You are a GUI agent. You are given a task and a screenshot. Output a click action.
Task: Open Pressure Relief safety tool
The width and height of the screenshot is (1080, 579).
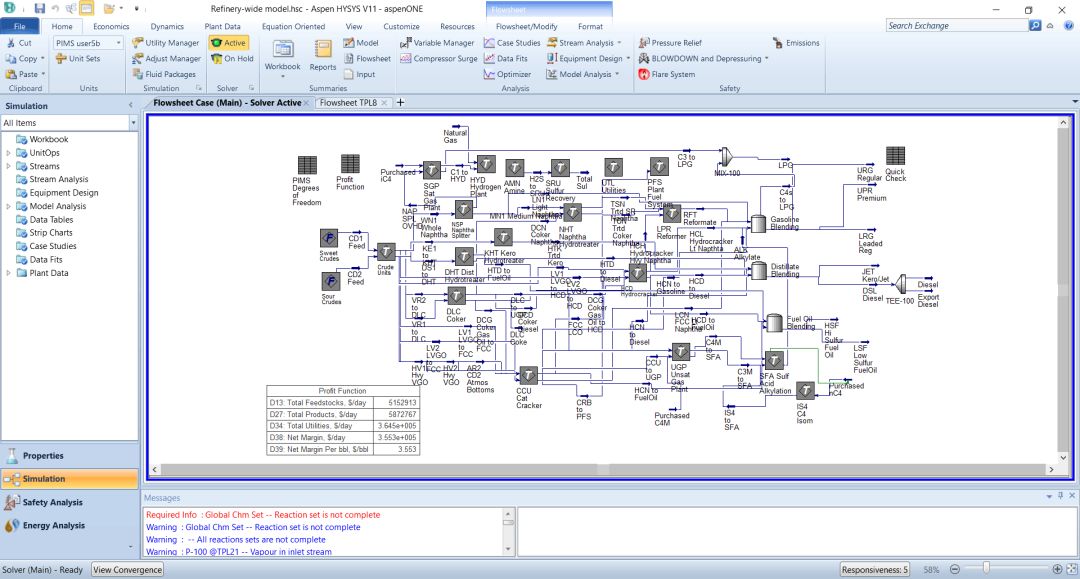coord(670,43)
